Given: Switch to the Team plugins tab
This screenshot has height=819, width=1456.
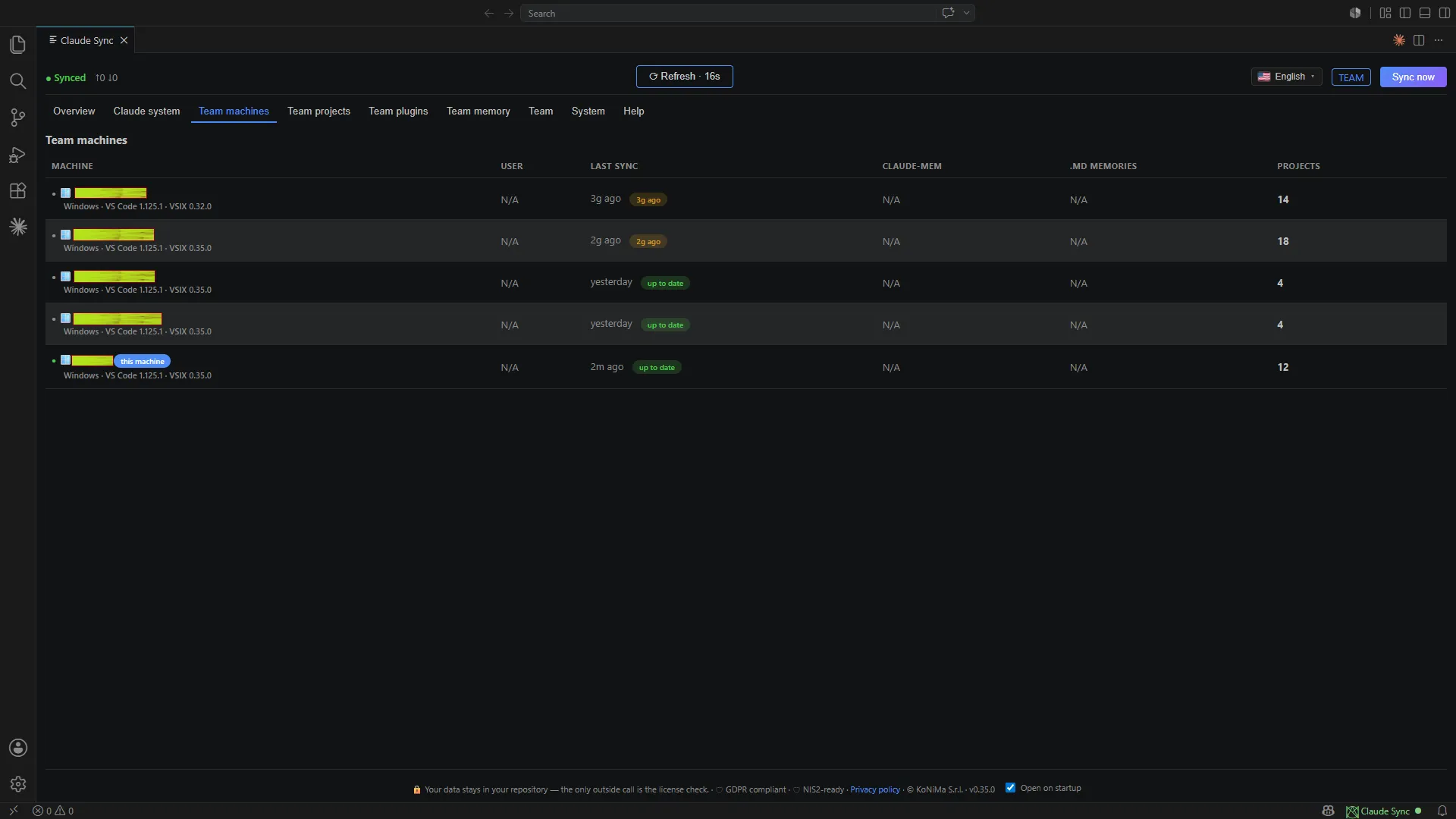Looking at the screenshot, I should [398, 111].
